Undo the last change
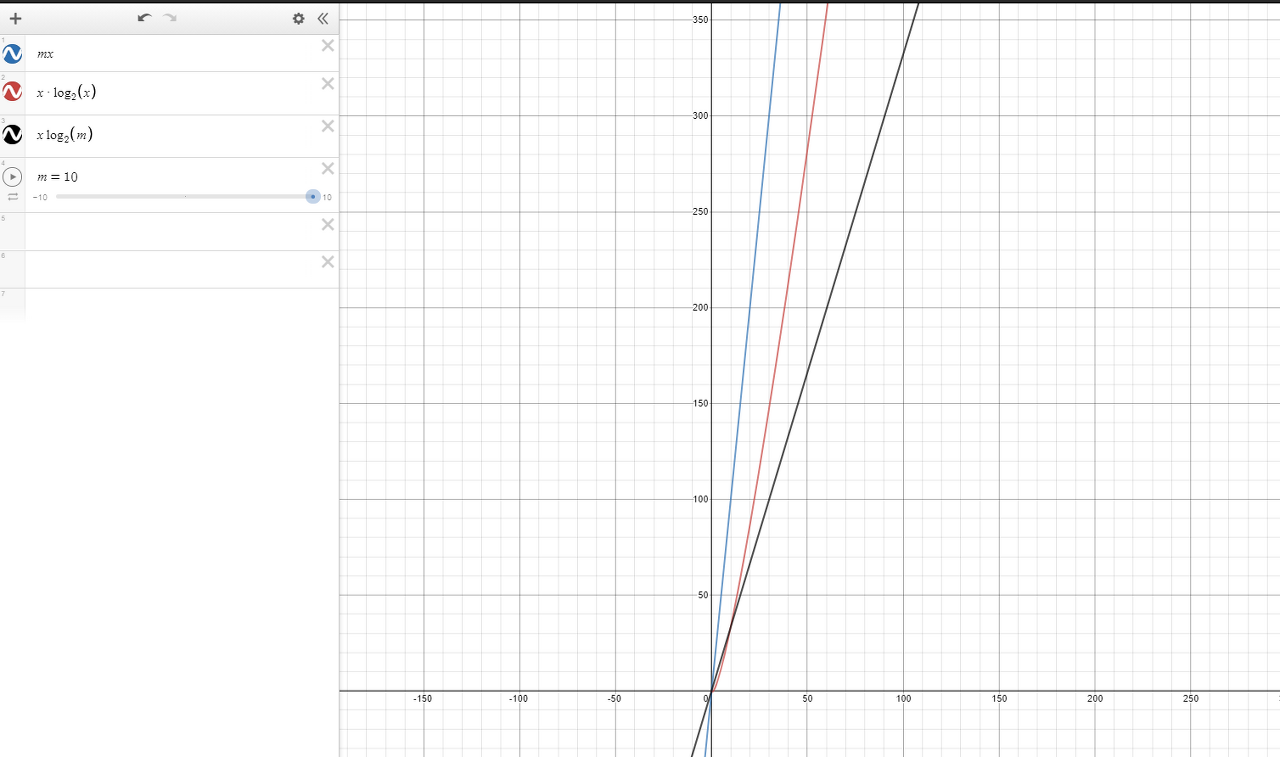 coord(144,18)
